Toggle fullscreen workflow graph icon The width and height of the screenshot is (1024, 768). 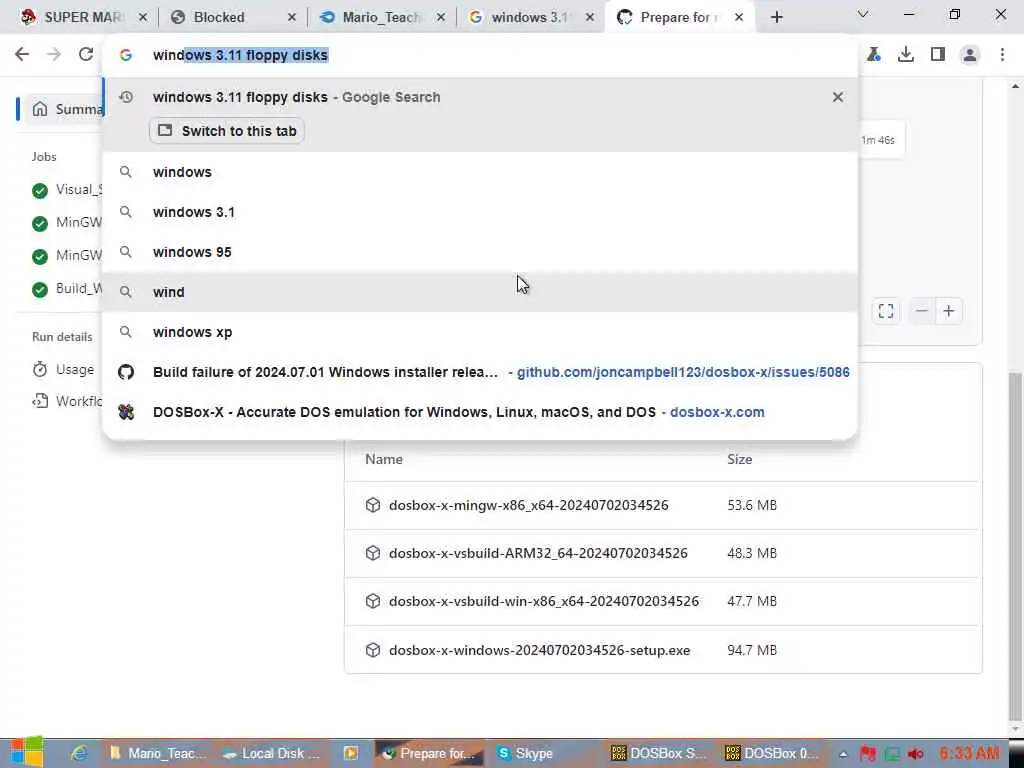tap(886, 312)
